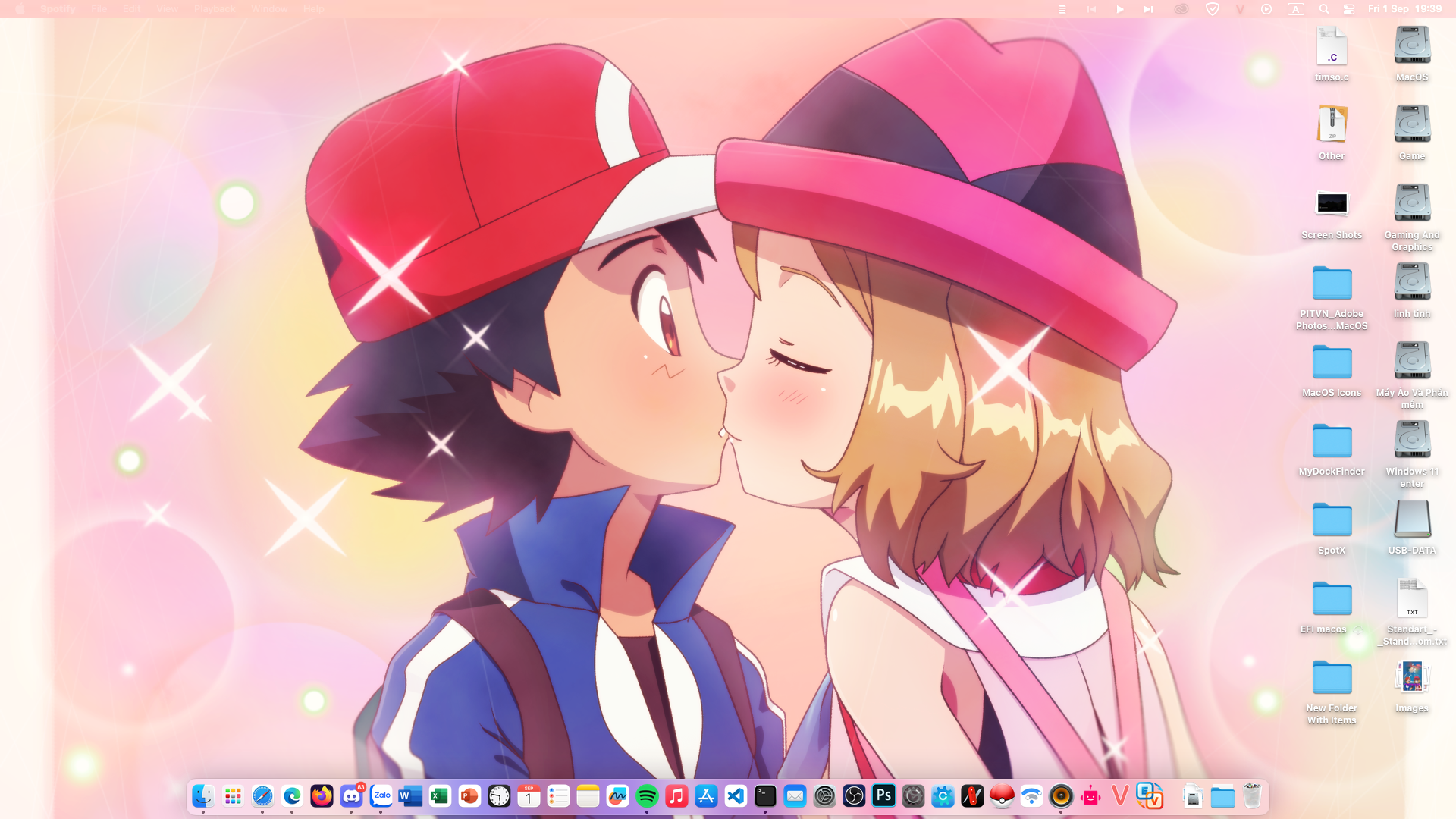Launch Microsoft Excel from the dock

tap(440, 796)
